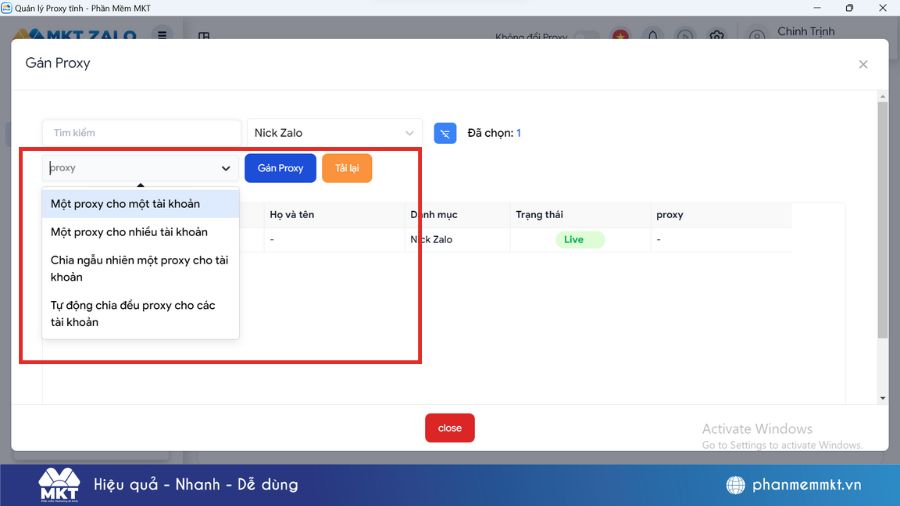Screen dimensions: 900x506
Task: Click the dialog vertical scrollbar thumb
Action: [x=883, y=220]
